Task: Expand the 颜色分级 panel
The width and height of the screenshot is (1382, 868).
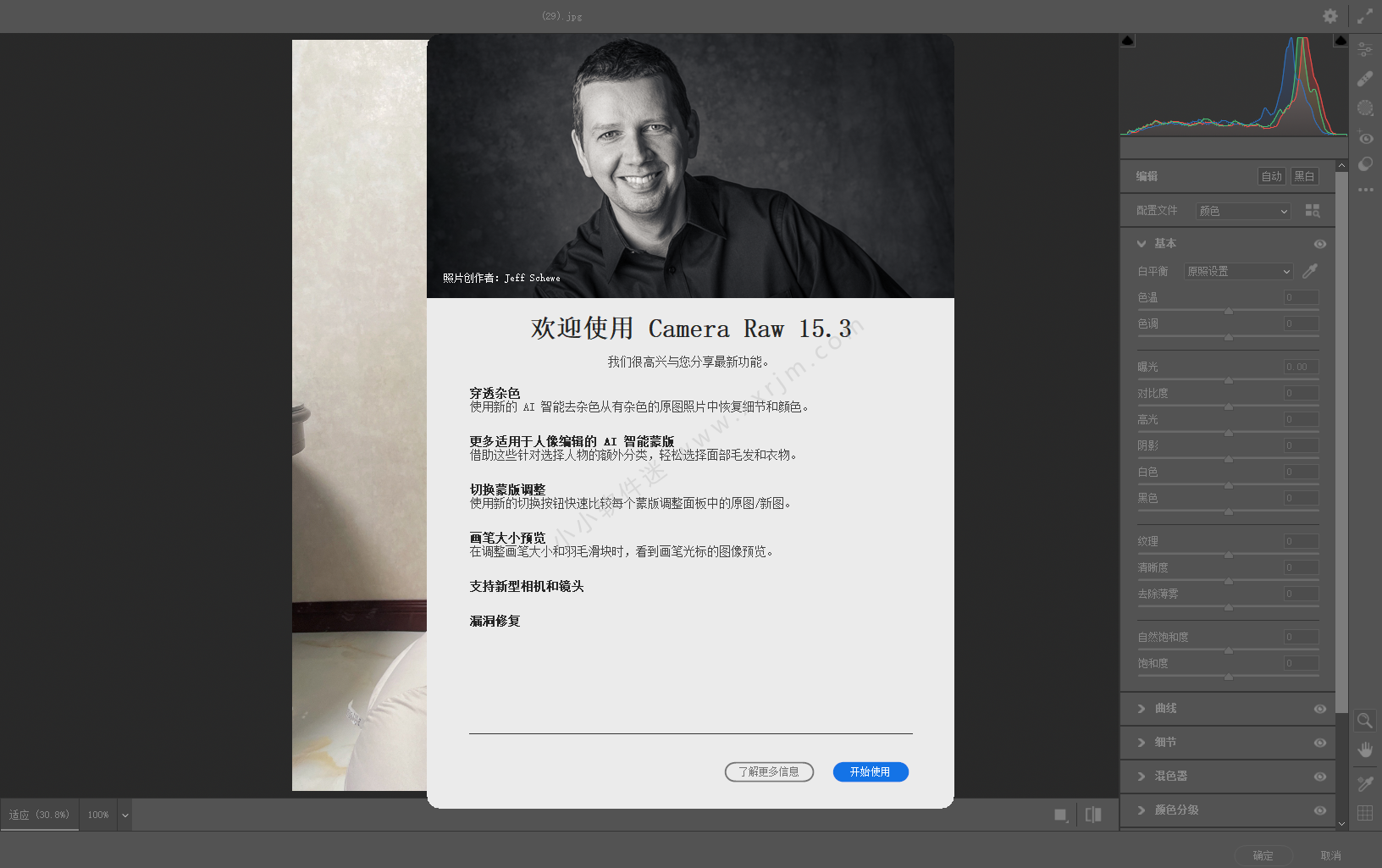Action: [x=1142, y=810]
